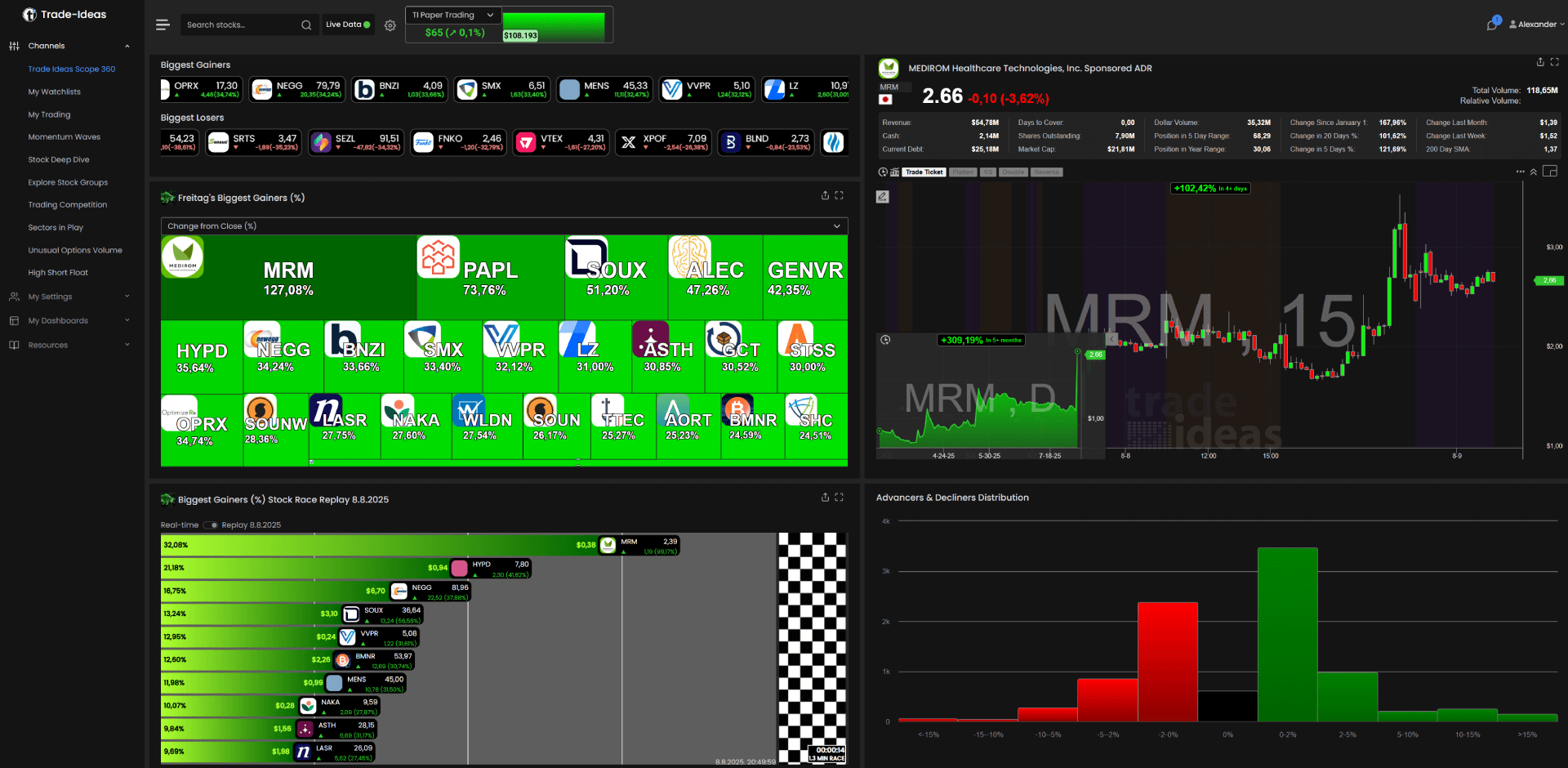1568x768 pixels.
Task: Open Trade Ideas Scope 360 channel
Action: point(72,69)
